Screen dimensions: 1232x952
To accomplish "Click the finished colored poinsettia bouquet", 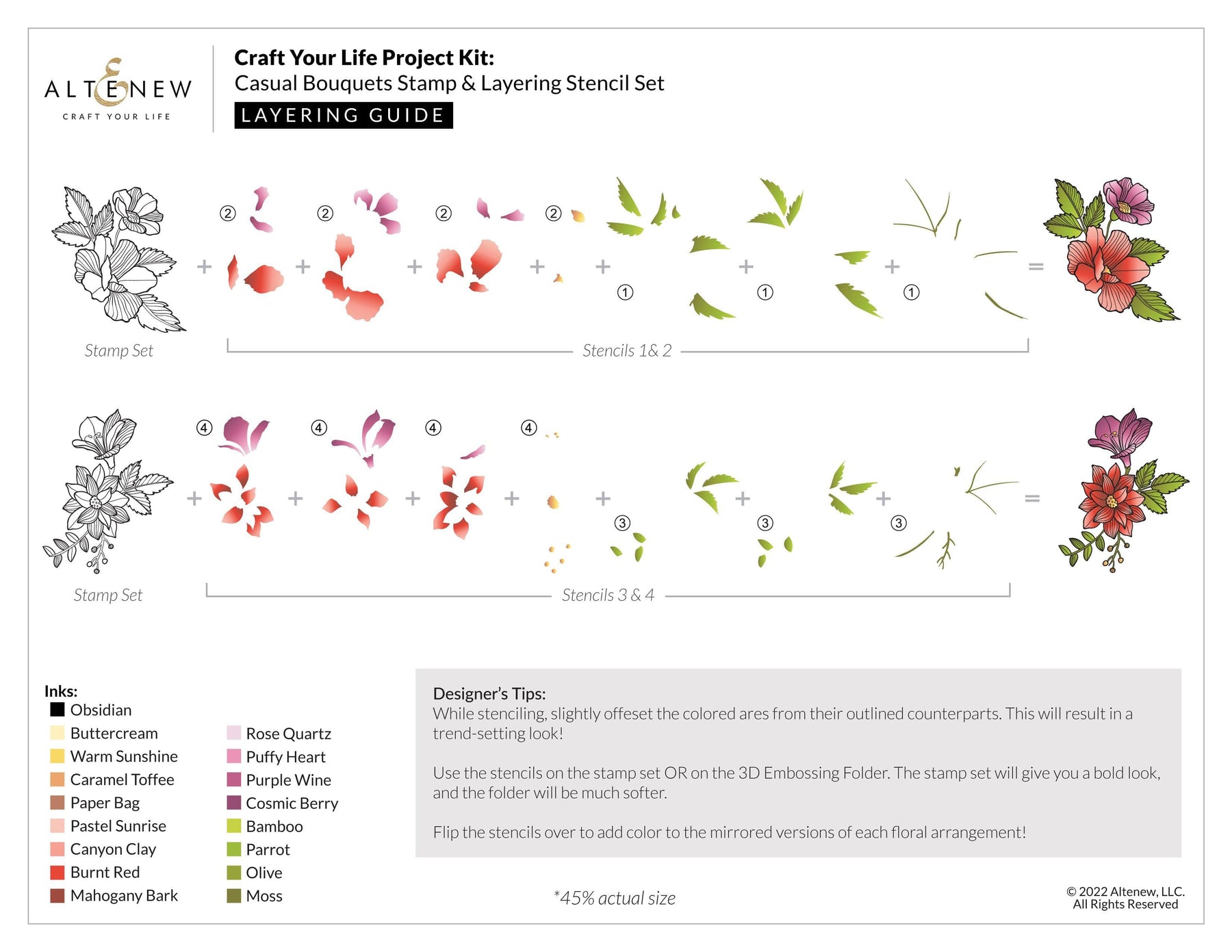I will pos(1123,490).
